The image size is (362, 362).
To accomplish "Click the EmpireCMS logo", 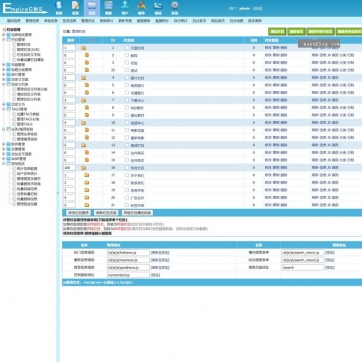I will [x=25, y=8].
